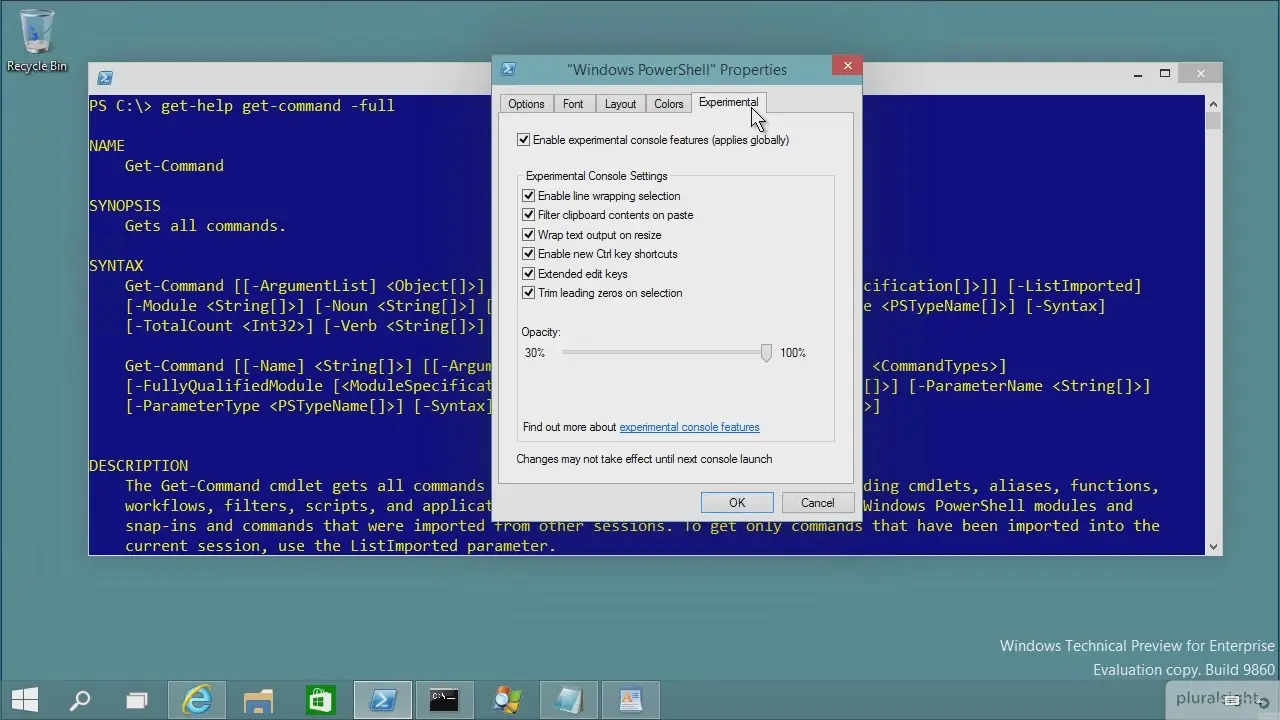Open the taskbar Search magnifier

click(80, 700)
